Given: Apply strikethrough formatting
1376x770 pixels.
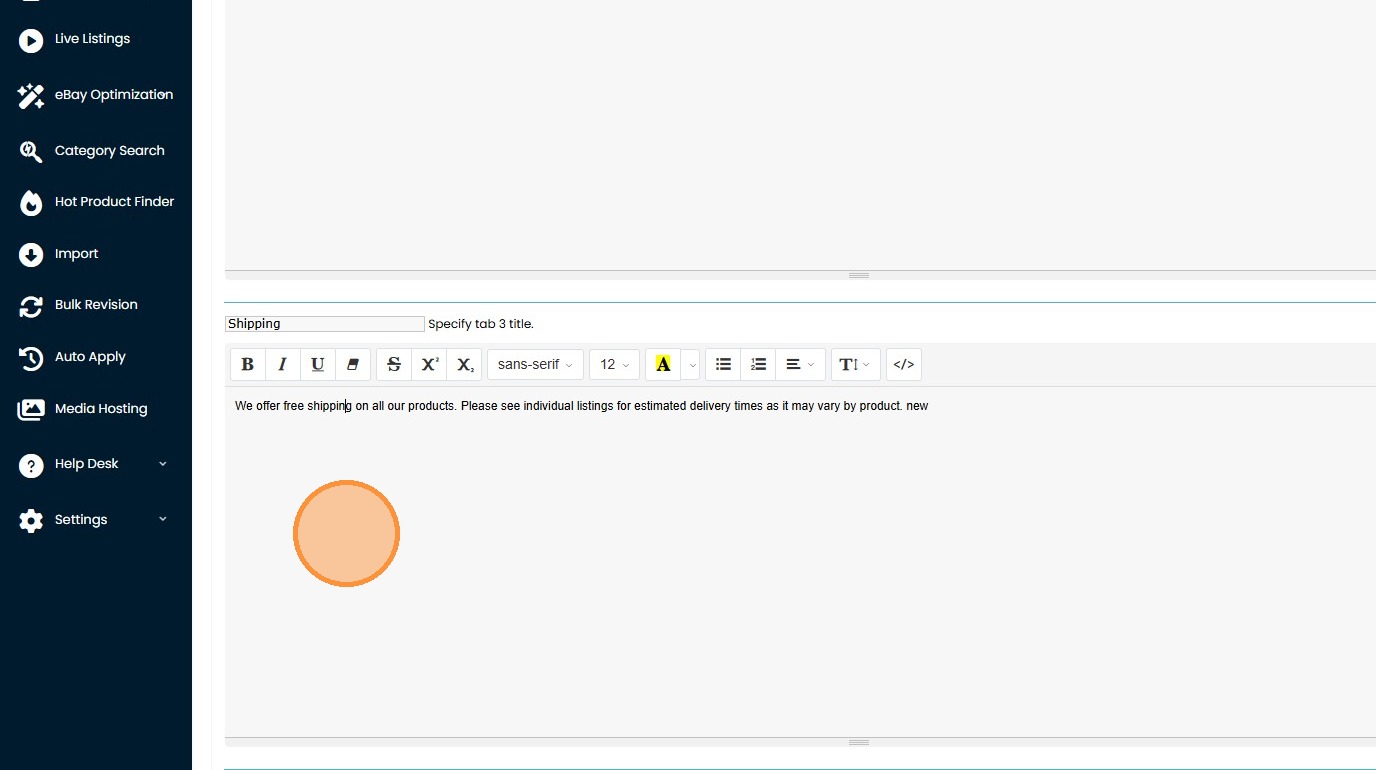Looking at the screenshot, I should (x=394, y=365).
